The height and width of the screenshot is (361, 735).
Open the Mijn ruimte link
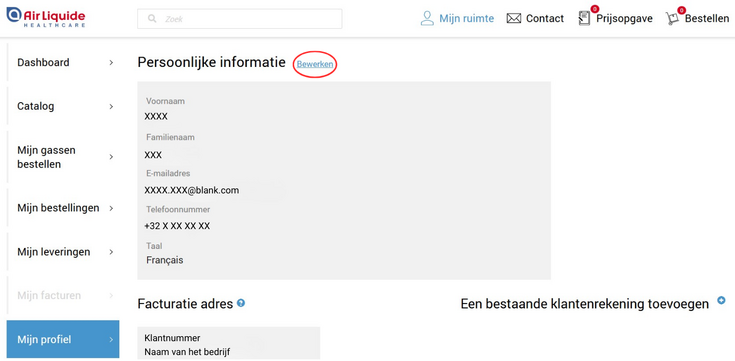pyautogui.click(x=466, y=18)
